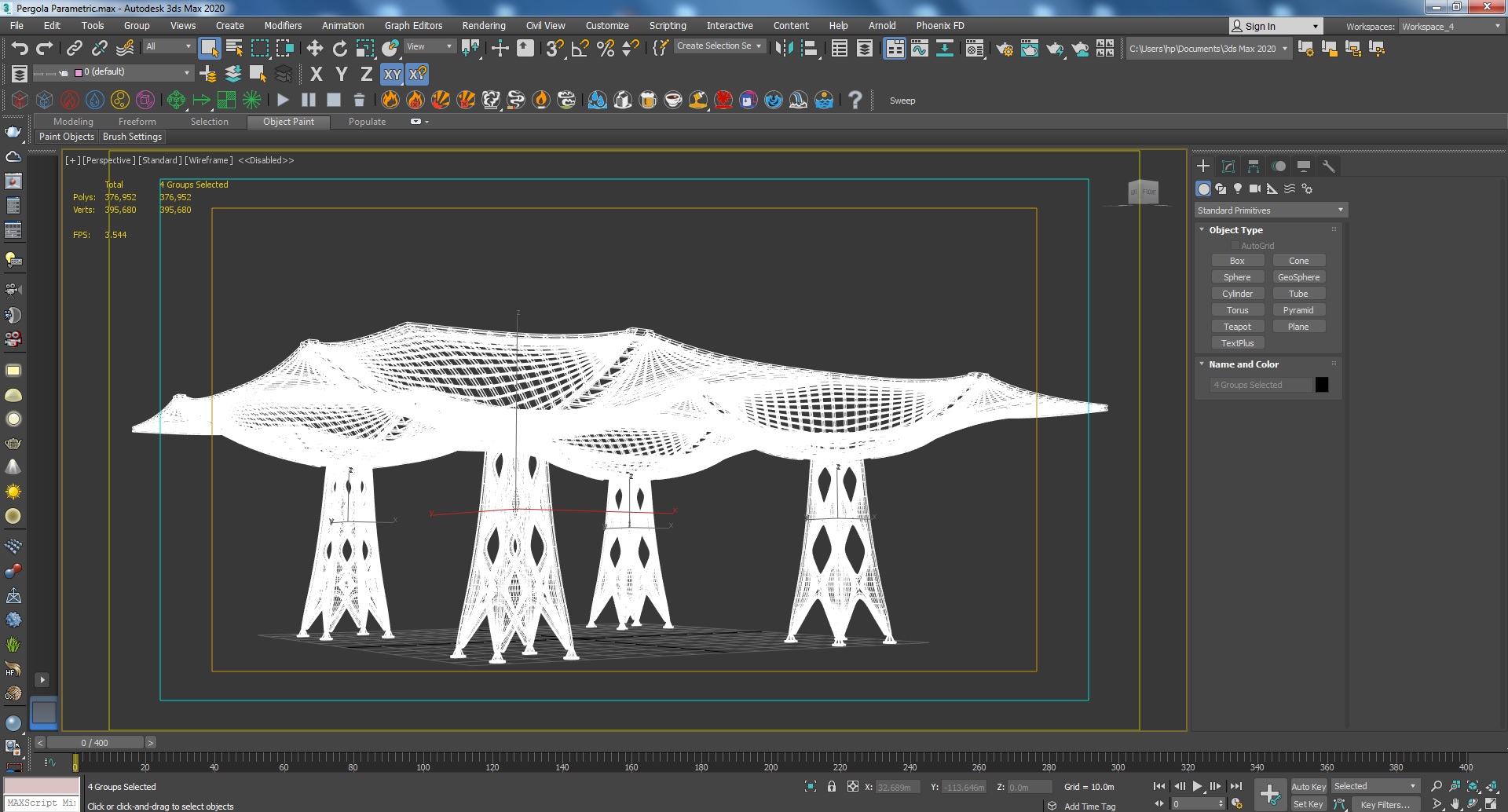Toggle Auto Key animation mode
The height and width of the screenshot is (812, 1508).
1308,786
